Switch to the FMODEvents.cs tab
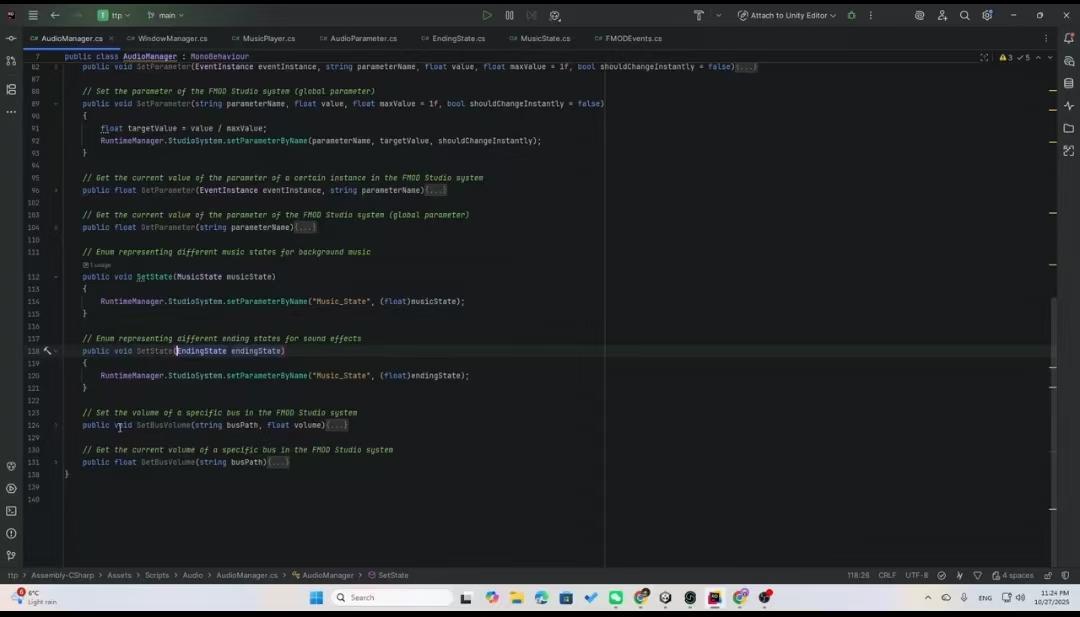Viewport: 1080px width, 617px height. coord(633,39)
